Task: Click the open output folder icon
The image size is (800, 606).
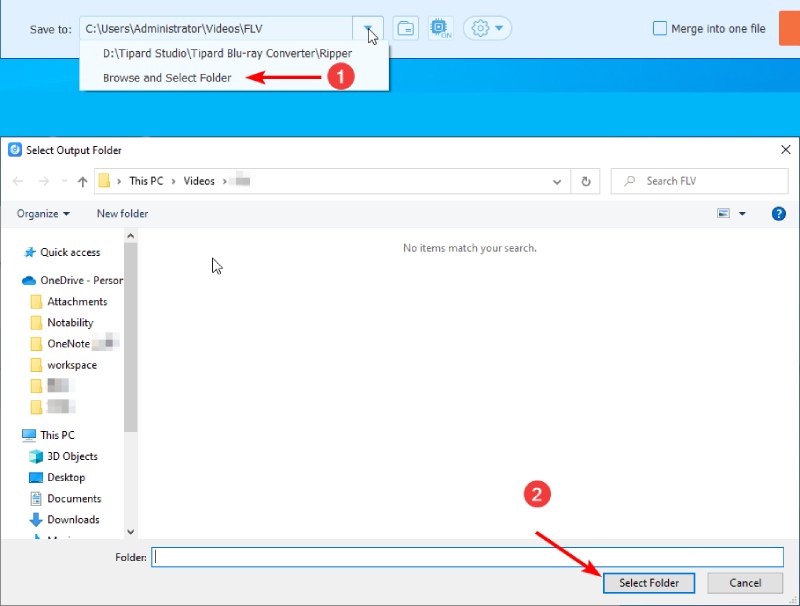Action: point(406,29)
